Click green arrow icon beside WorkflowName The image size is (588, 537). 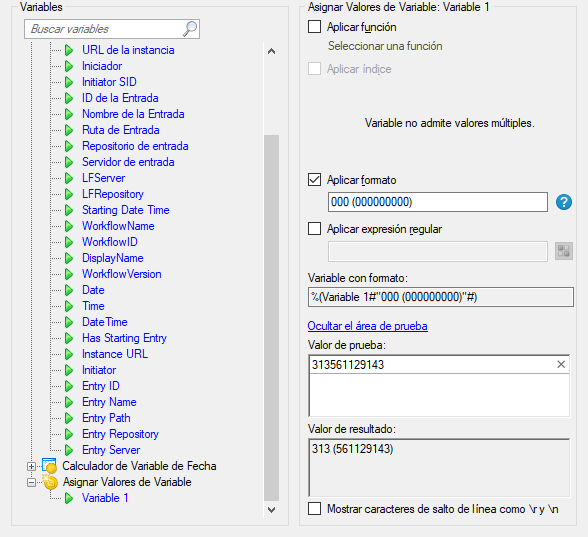(x=69, y=226)
